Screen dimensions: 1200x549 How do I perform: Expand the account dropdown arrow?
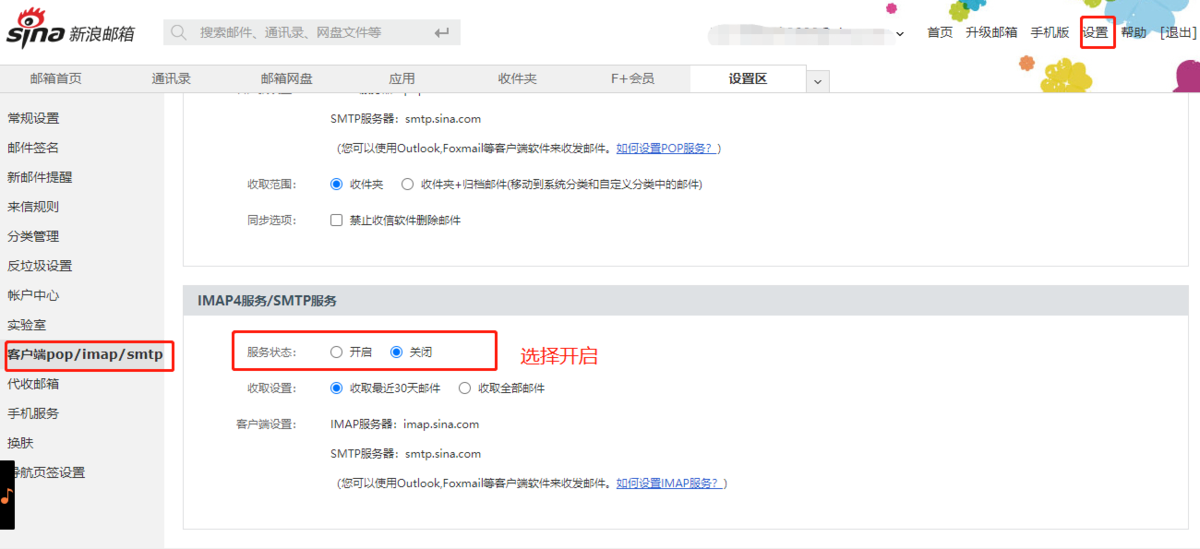point(900,34)
